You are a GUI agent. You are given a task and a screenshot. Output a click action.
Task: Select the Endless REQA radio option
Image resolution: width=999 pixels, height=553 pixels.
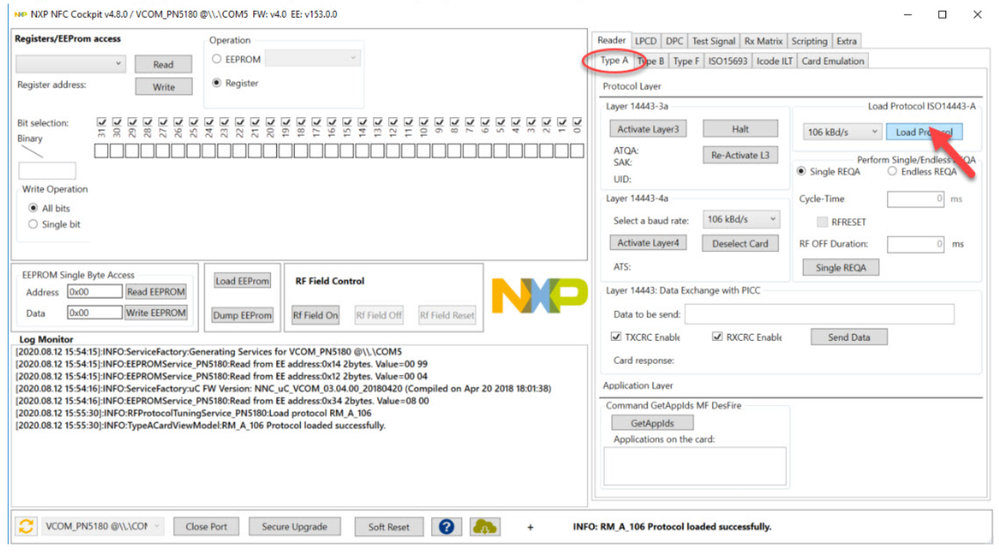893,171
